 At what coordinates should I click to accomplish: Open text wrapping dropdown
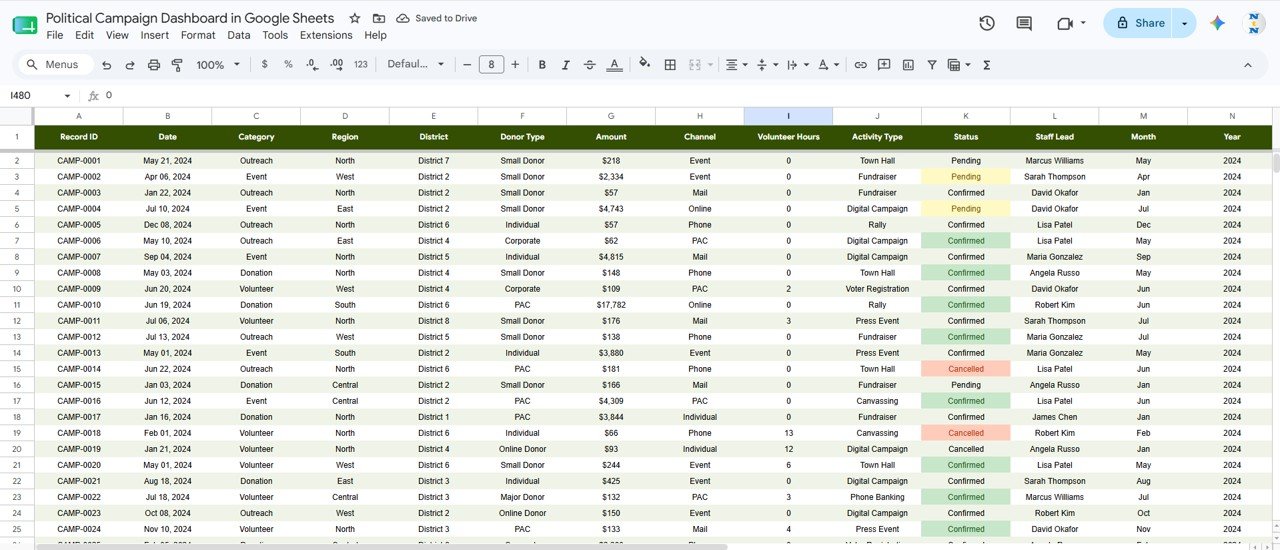[798, 65]
